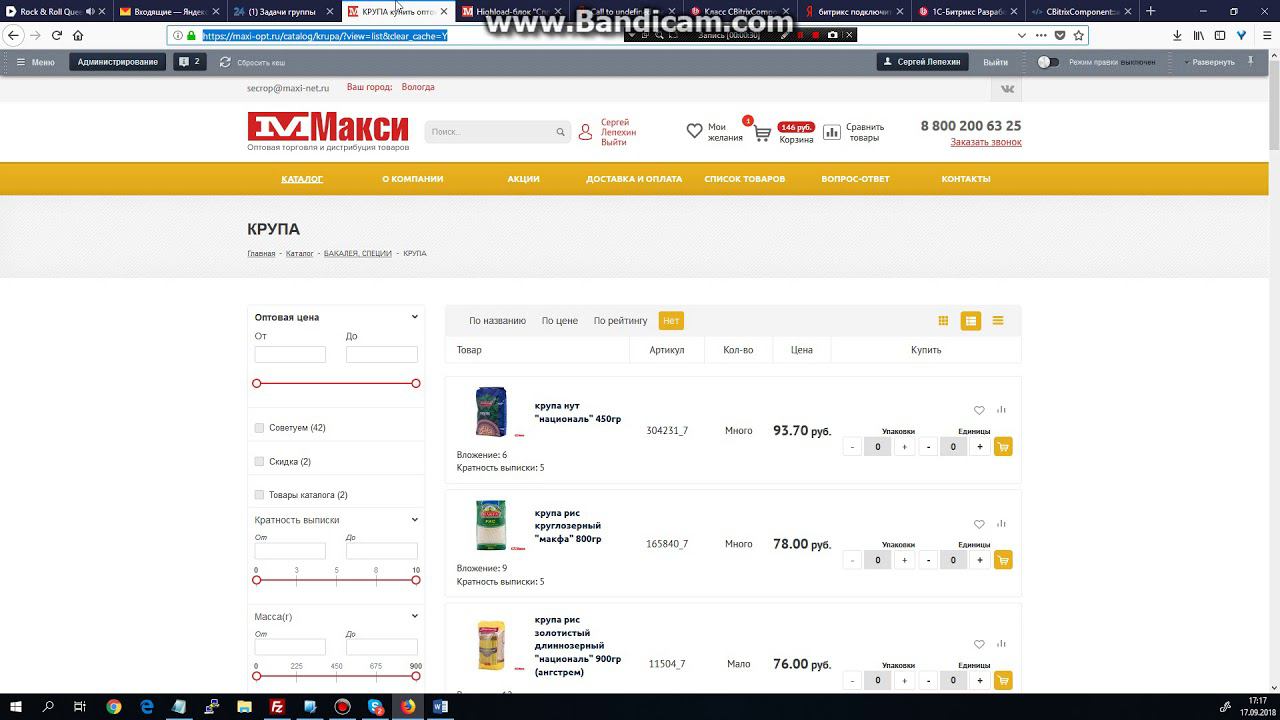Add крупа нут to cart
Viewport: 1280px width, 720px height.
tap(1003, 447)
